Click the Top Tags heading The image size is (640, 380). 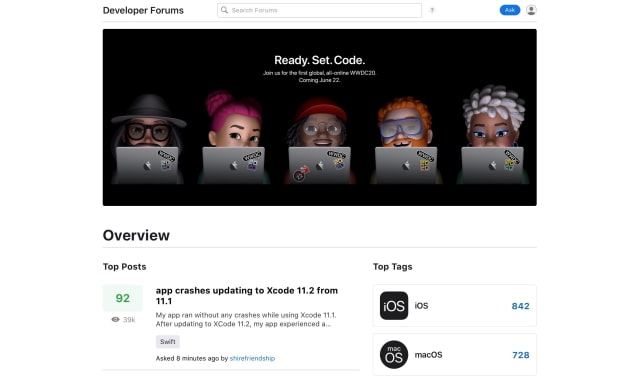click(393, 267)
